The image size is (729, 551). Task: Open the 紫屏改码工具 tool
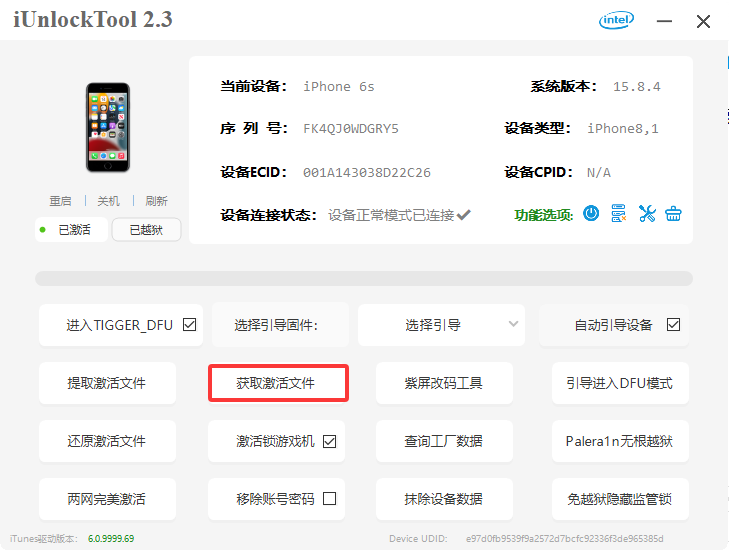(444, 383)
